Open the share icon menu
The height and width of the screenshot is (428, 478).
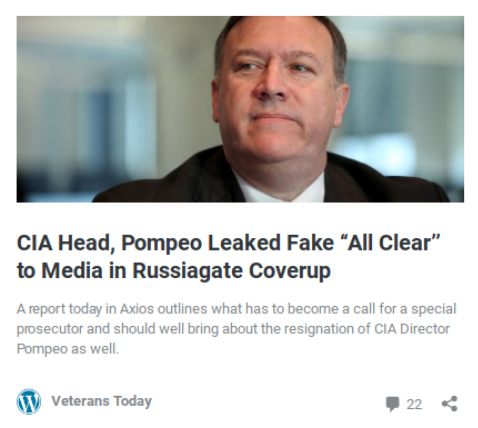pyautogui.click(x=450, y=404)
